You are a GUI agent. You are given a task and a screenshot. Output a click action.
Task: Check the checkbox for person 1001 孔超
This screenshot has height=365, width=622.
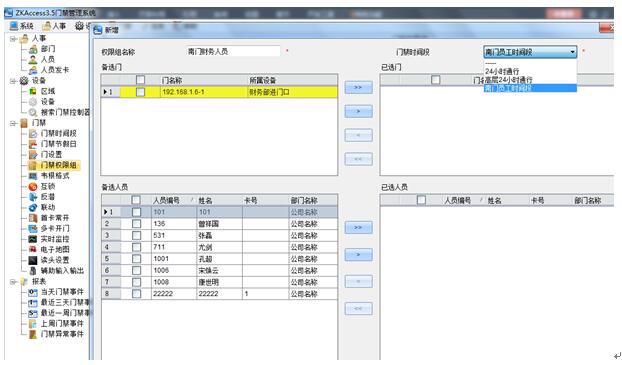point(136,259)
